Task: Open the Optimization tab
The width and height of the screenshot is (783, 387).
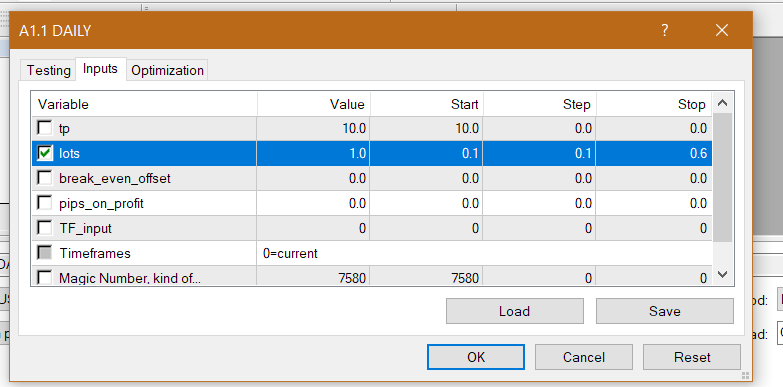Action: pos(167,70)
